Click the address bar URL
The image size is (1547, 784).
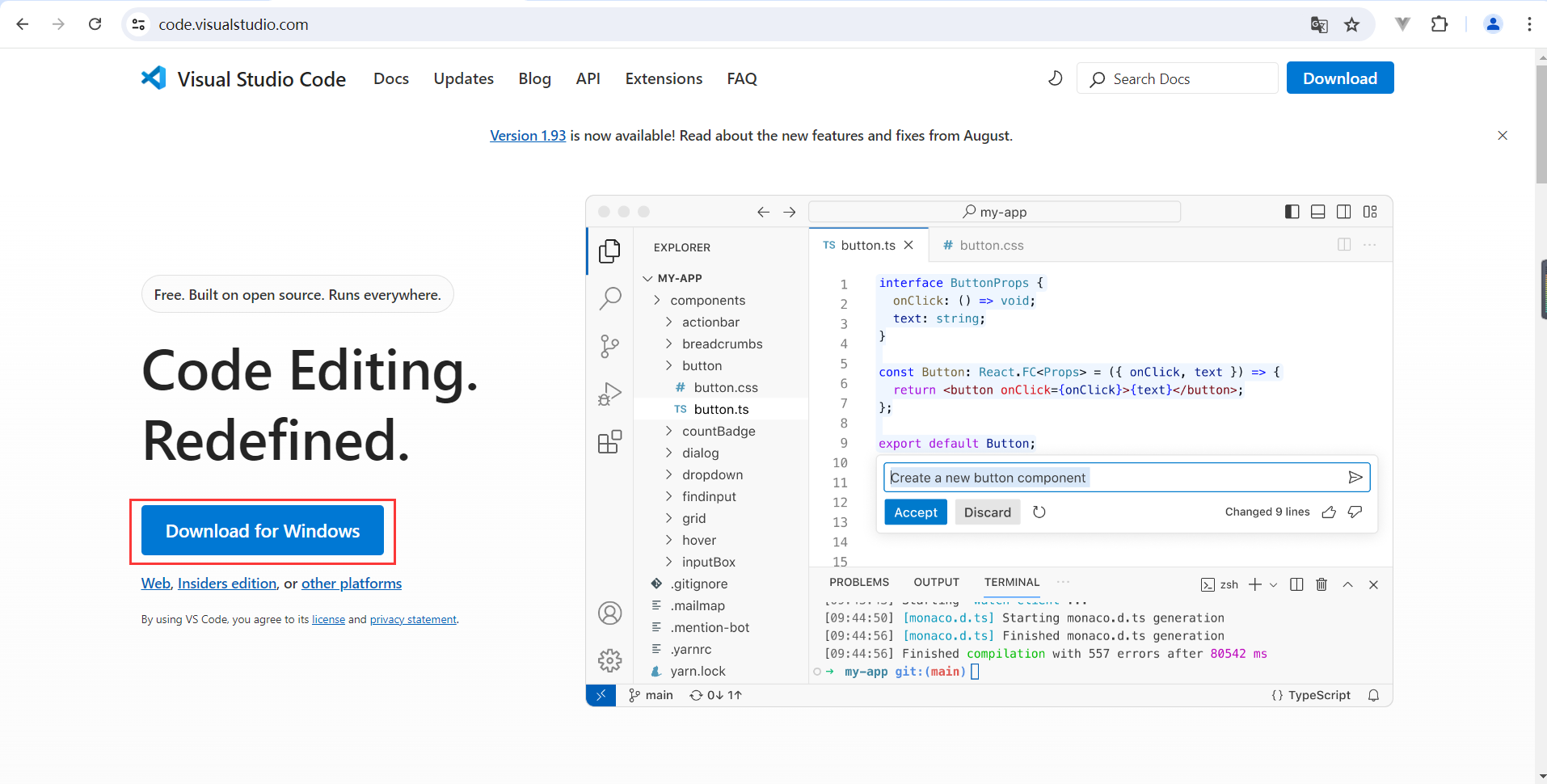(234, 24)
